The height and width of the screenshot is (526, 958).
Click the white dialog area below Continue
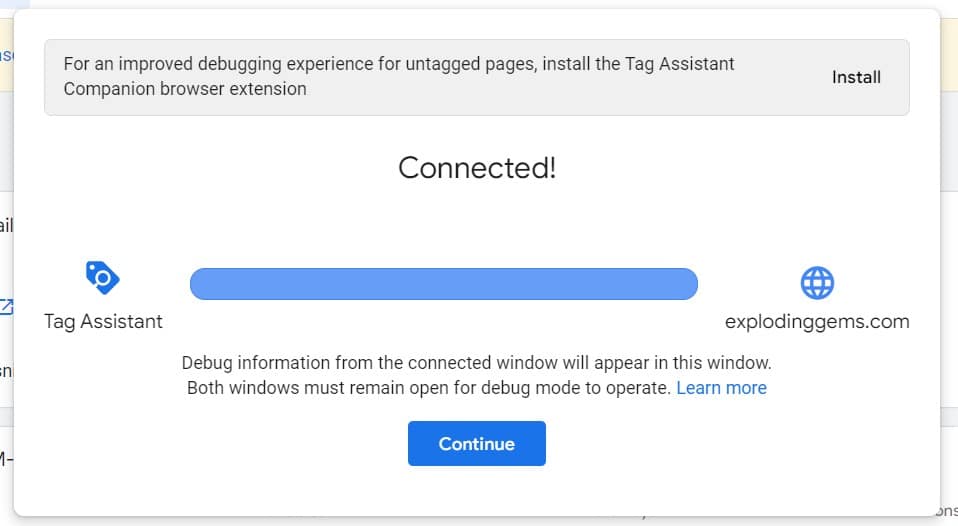[477, 490]
